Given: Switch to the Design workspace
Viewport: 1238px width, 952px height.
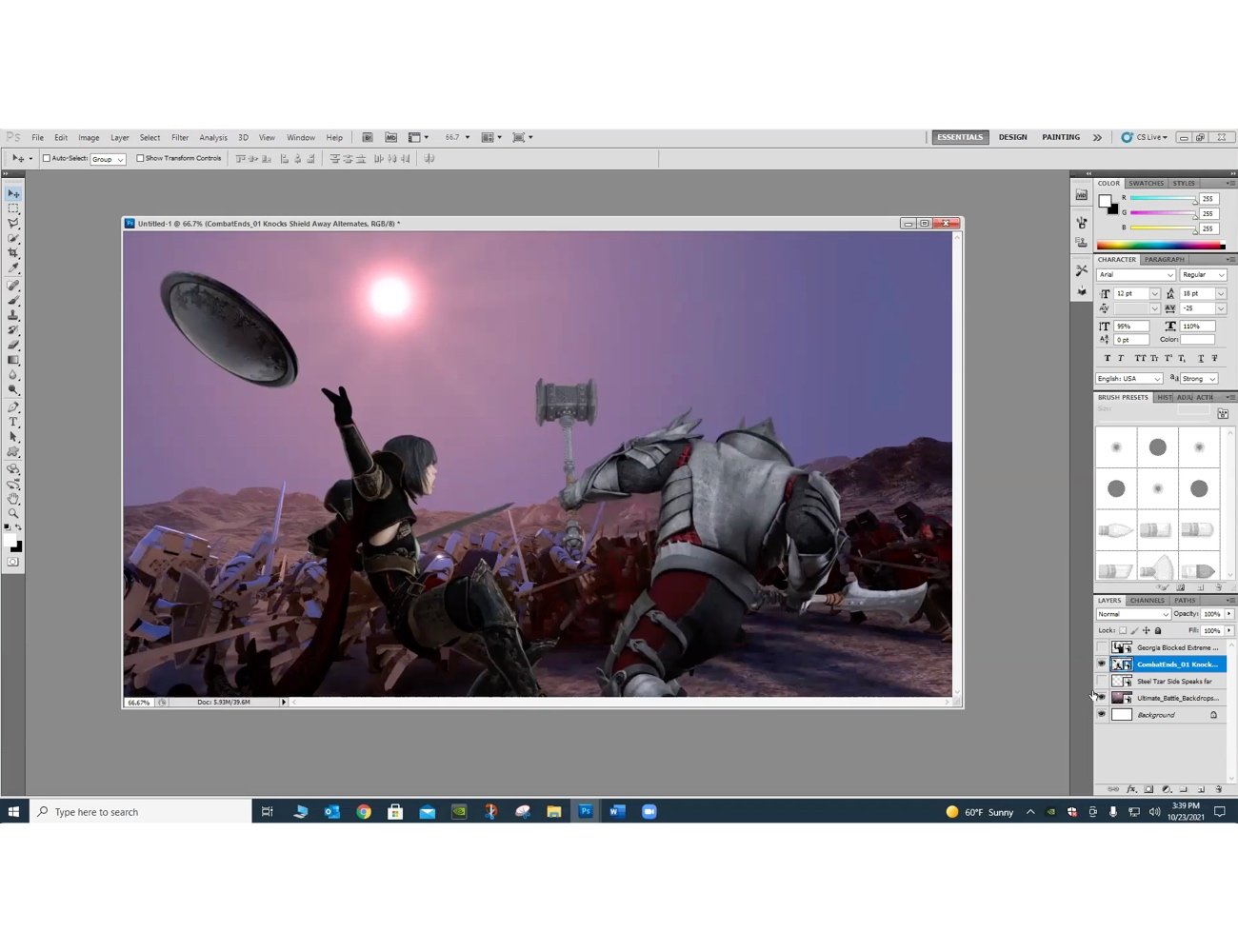Looking at the screenshot, I should [x=1012, y=137].
